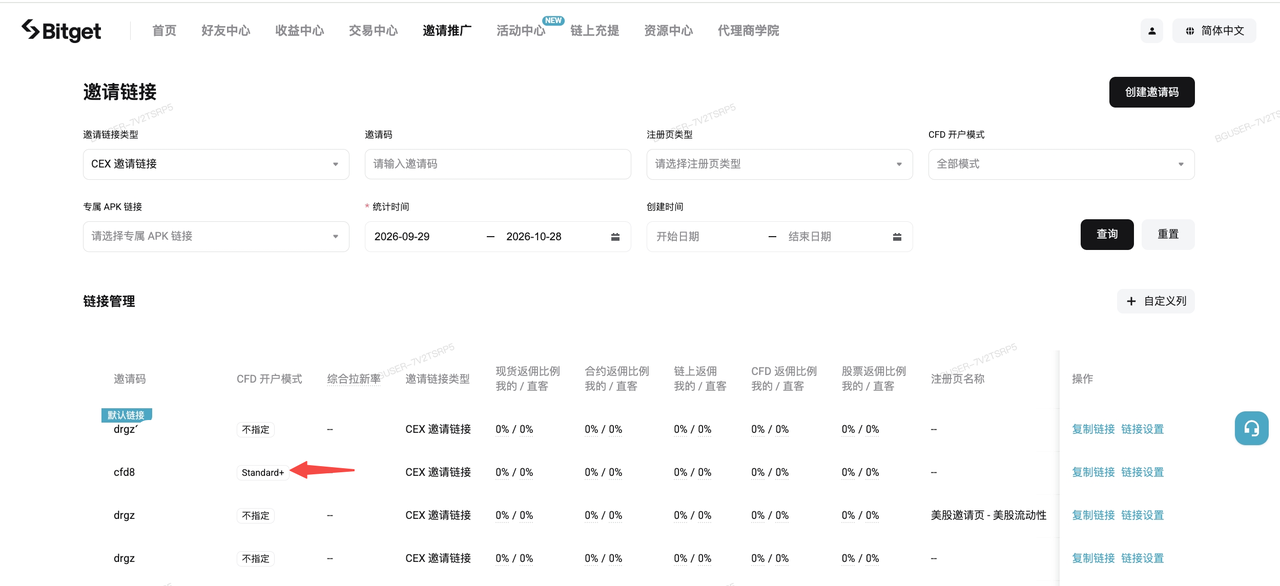1280x586 pixels.
Task: Click 股票返佣比例 column header
Action: pyautogui.click(x=874, y=371)
